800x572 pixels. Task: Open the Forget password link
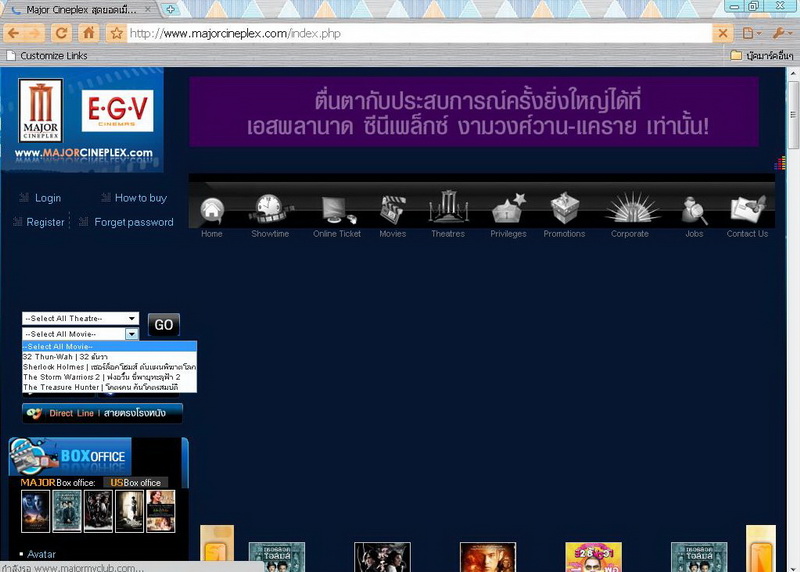coord(134,222)
